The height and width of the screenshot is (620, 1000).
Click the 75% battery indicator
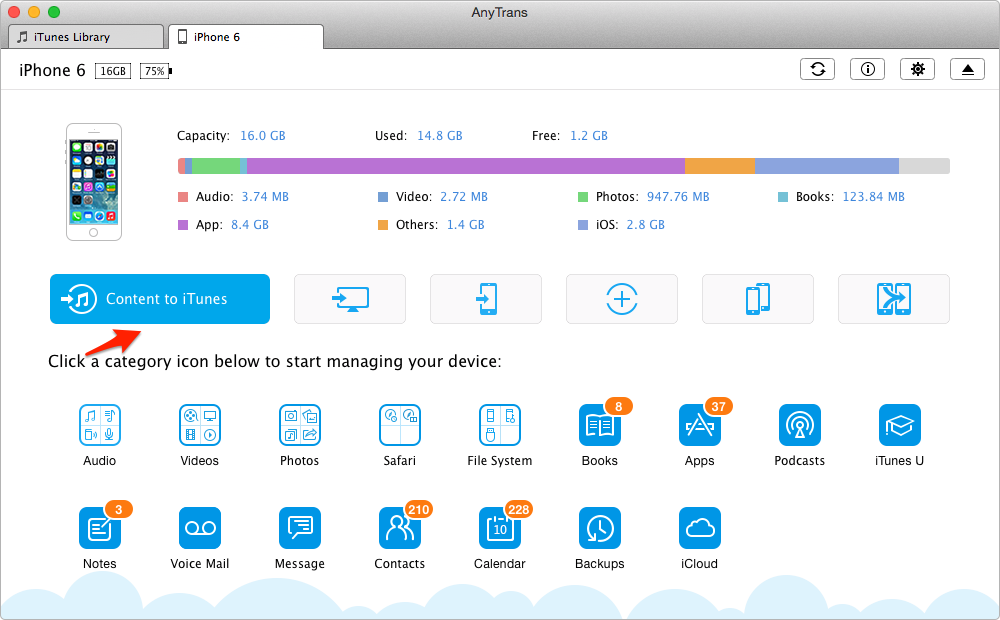155,71
